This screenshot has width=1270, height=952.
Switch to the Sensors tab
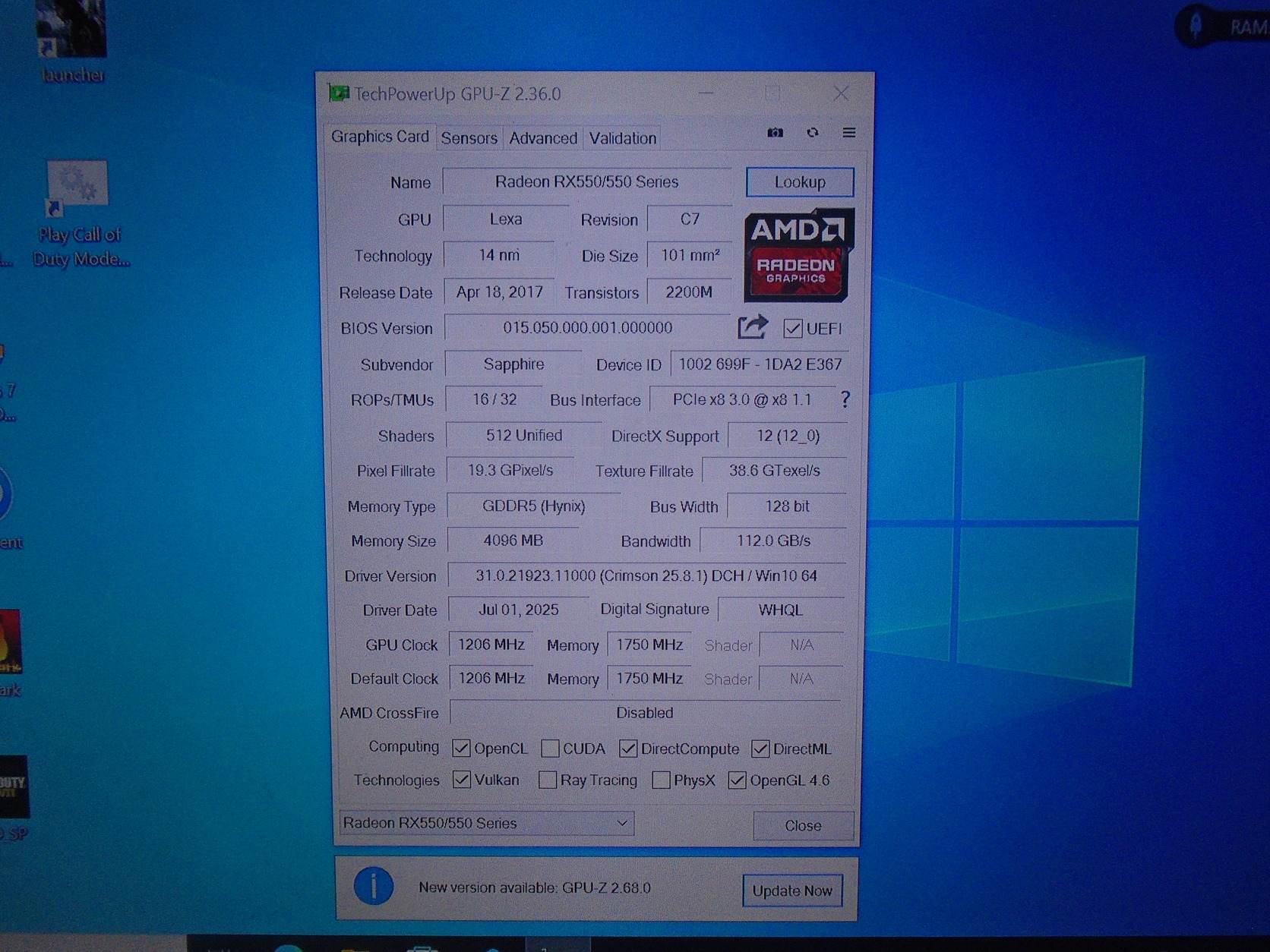[x=469, y=138]
